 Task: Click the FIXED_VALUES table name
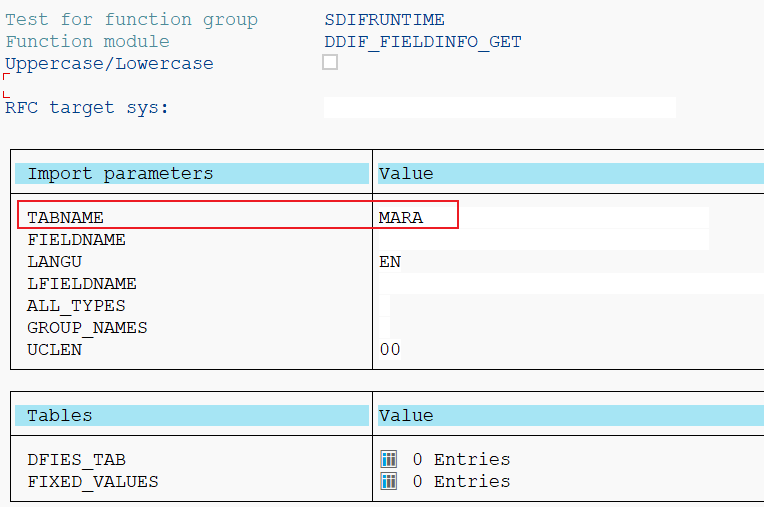(93, 482)
